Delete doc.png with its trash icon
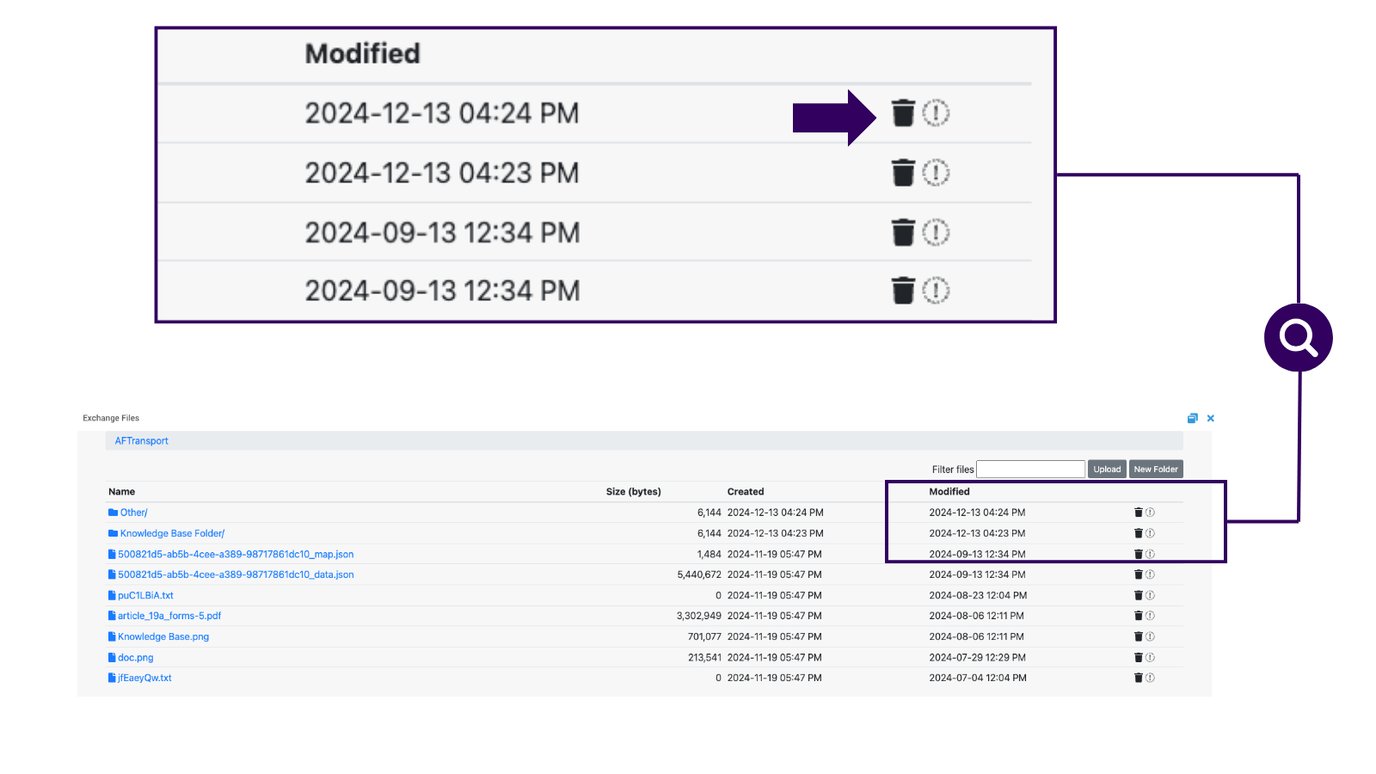This screenshot has height=774, width=1376. click(x=1138, y=657)
